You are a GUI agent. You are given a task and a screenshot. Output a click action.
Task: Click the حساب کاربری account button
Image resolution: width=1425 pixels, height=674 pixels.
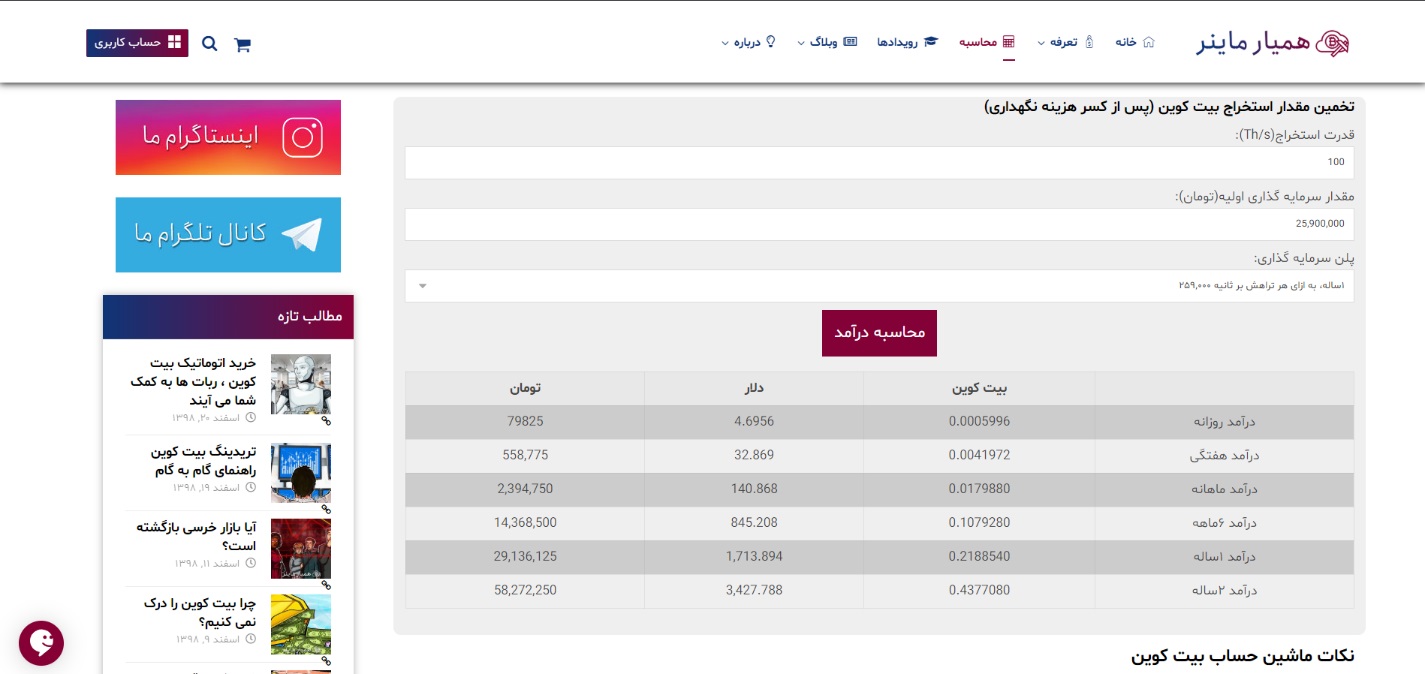pyautogui.click(x=137, y=43)
